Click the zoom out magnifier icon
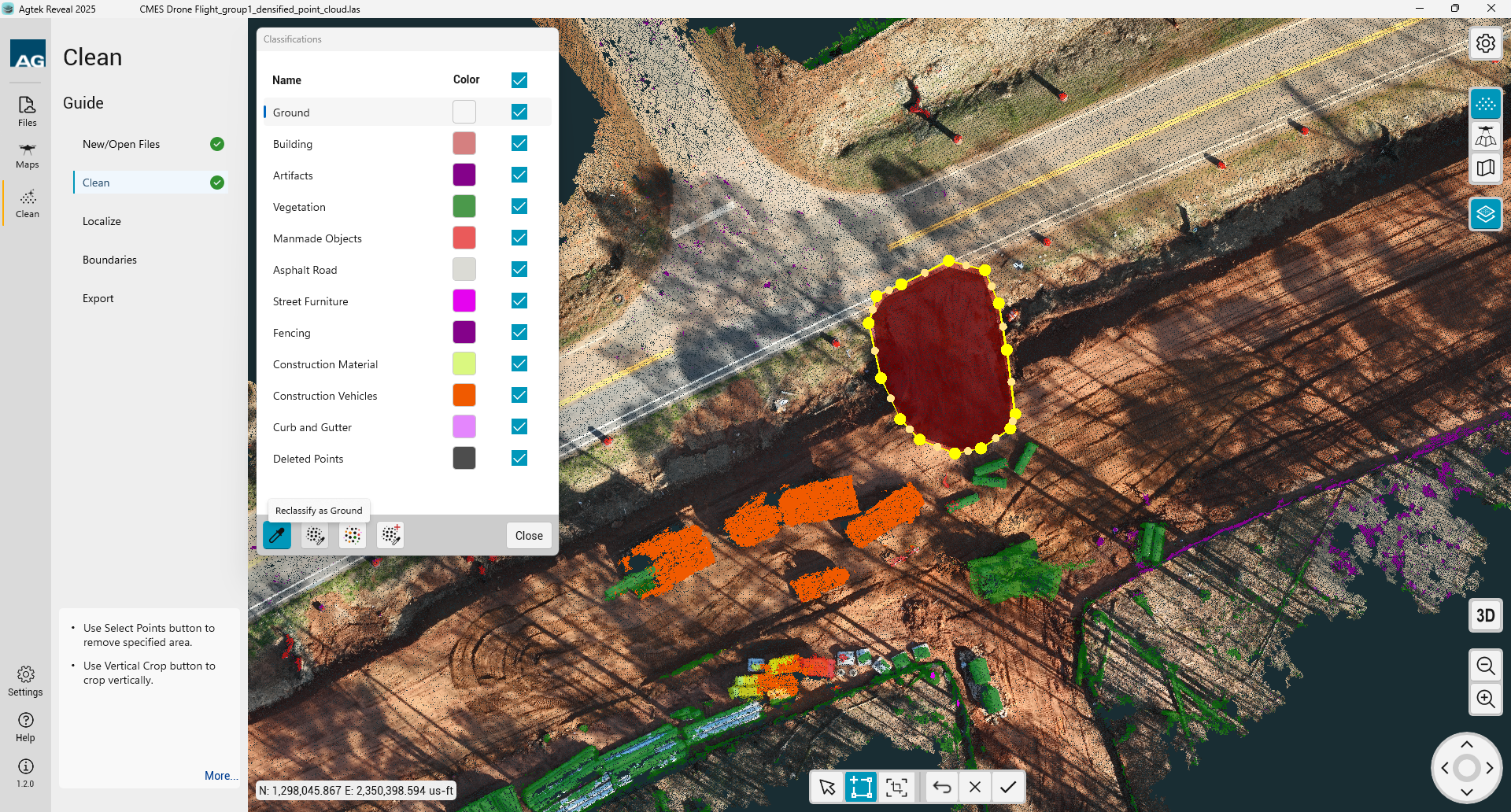Viewport: 1511px width, 812px height. pyautogui.click(x=1485, y=666)
